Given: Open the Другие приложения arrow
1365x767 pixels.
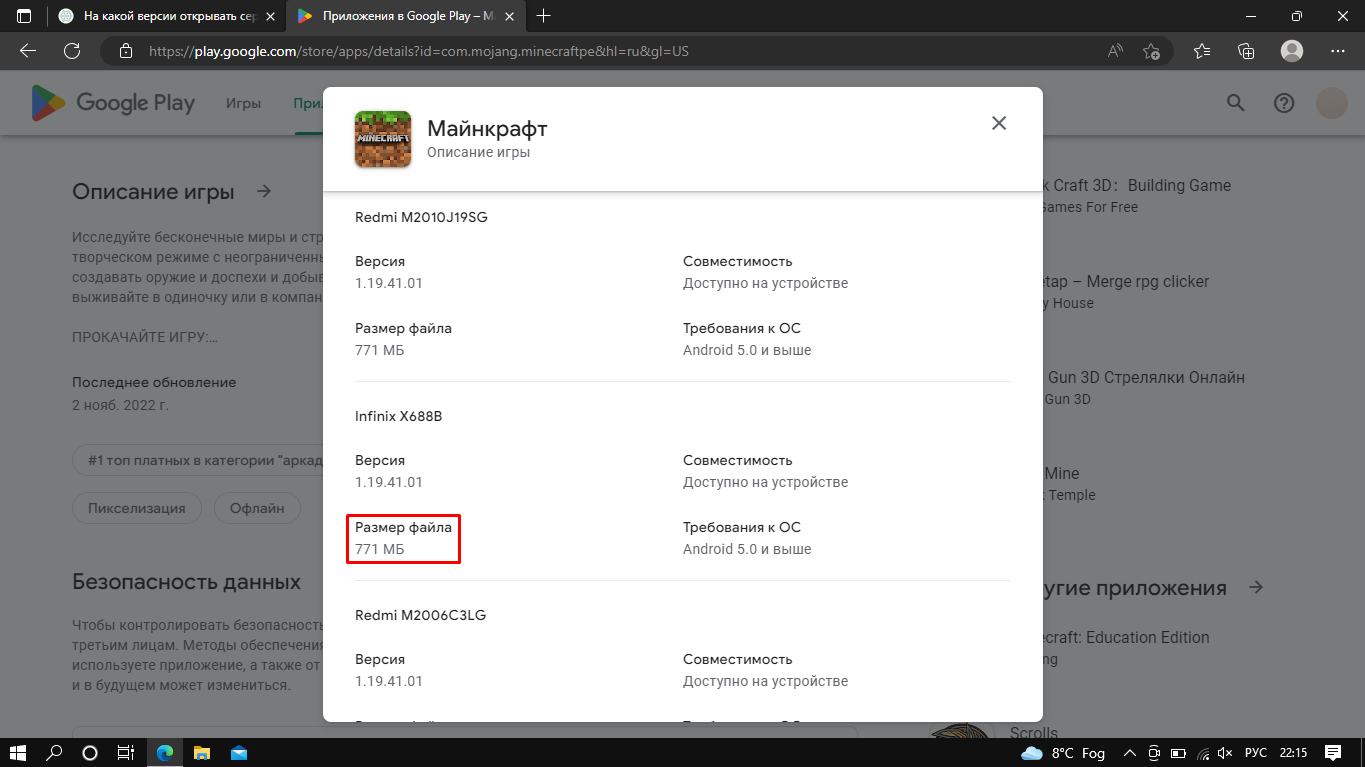Looking at the screenshot, I should point(1256,587).
